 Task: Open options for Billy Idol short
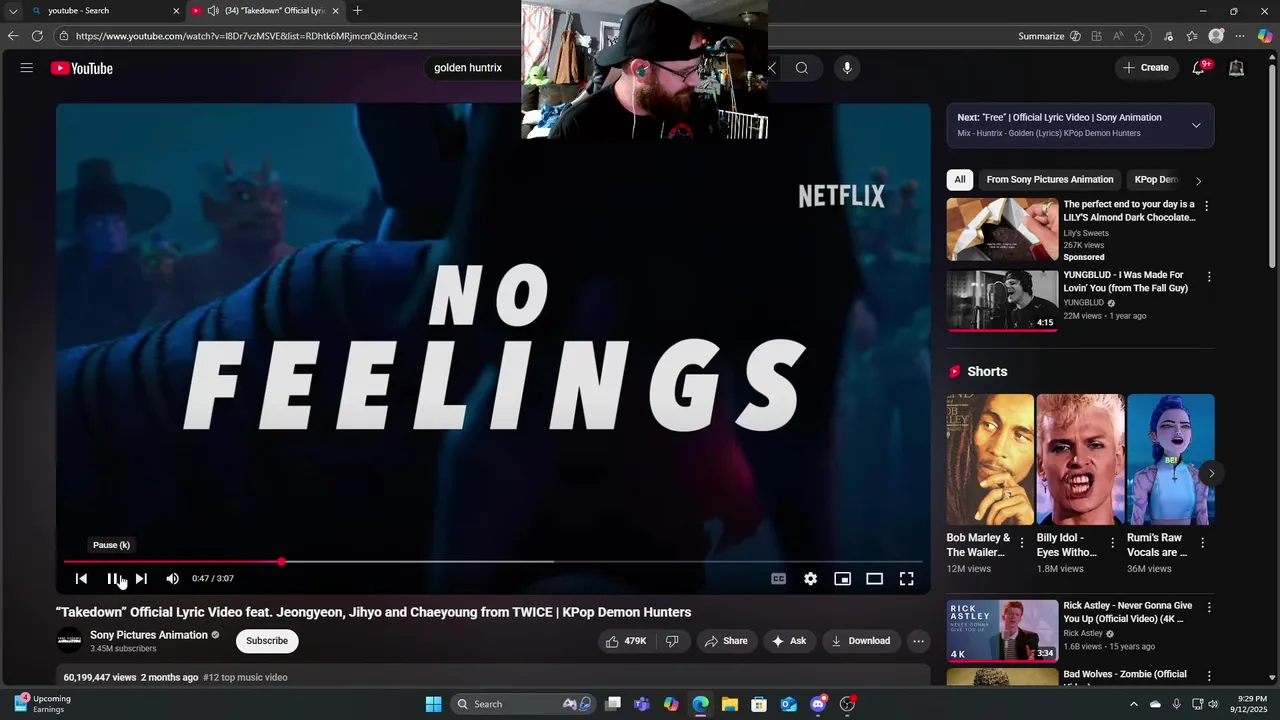1111,543
